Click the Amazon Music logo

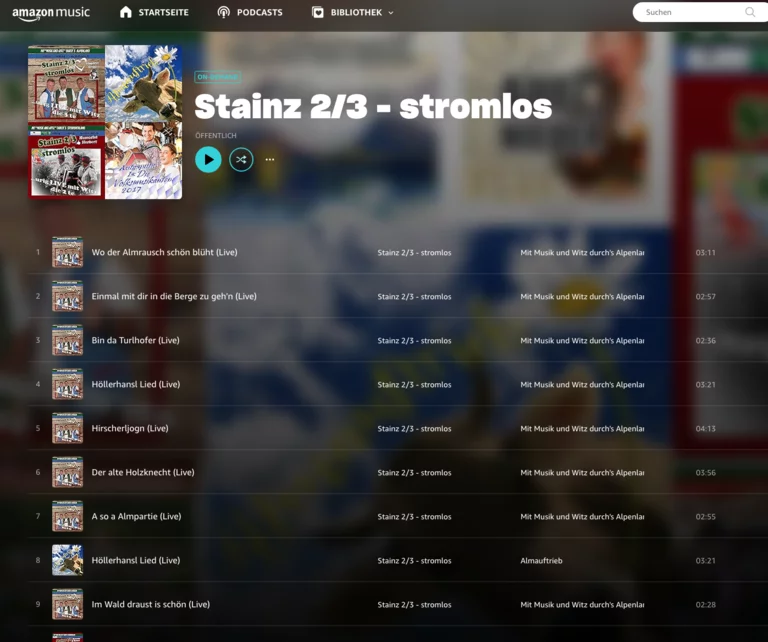pos(51,13)
